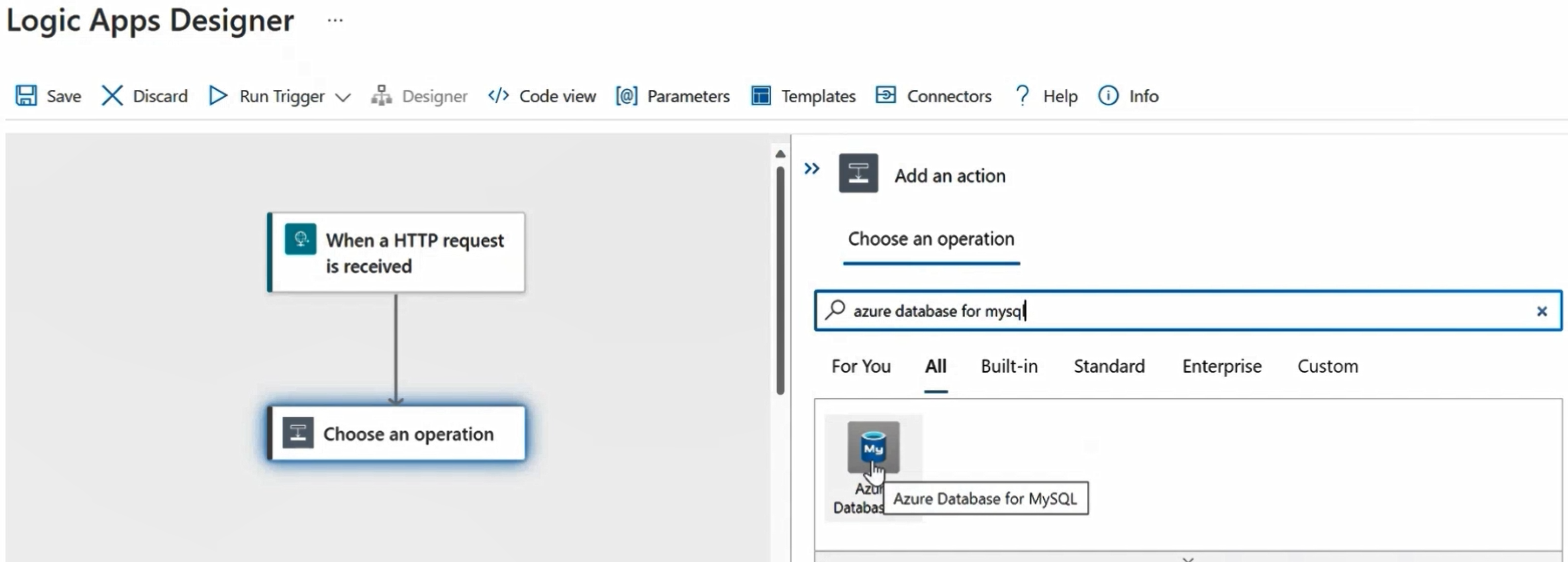The width and height of the screenshot is (1568, 562).
Task: Clear the azure database for mysql search field
Action: [1543, 311]
